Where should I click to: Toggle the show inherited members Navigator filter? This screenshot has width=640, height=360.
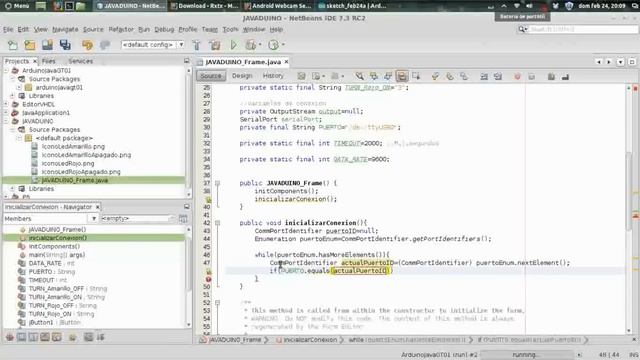click(x=10, y=337)
